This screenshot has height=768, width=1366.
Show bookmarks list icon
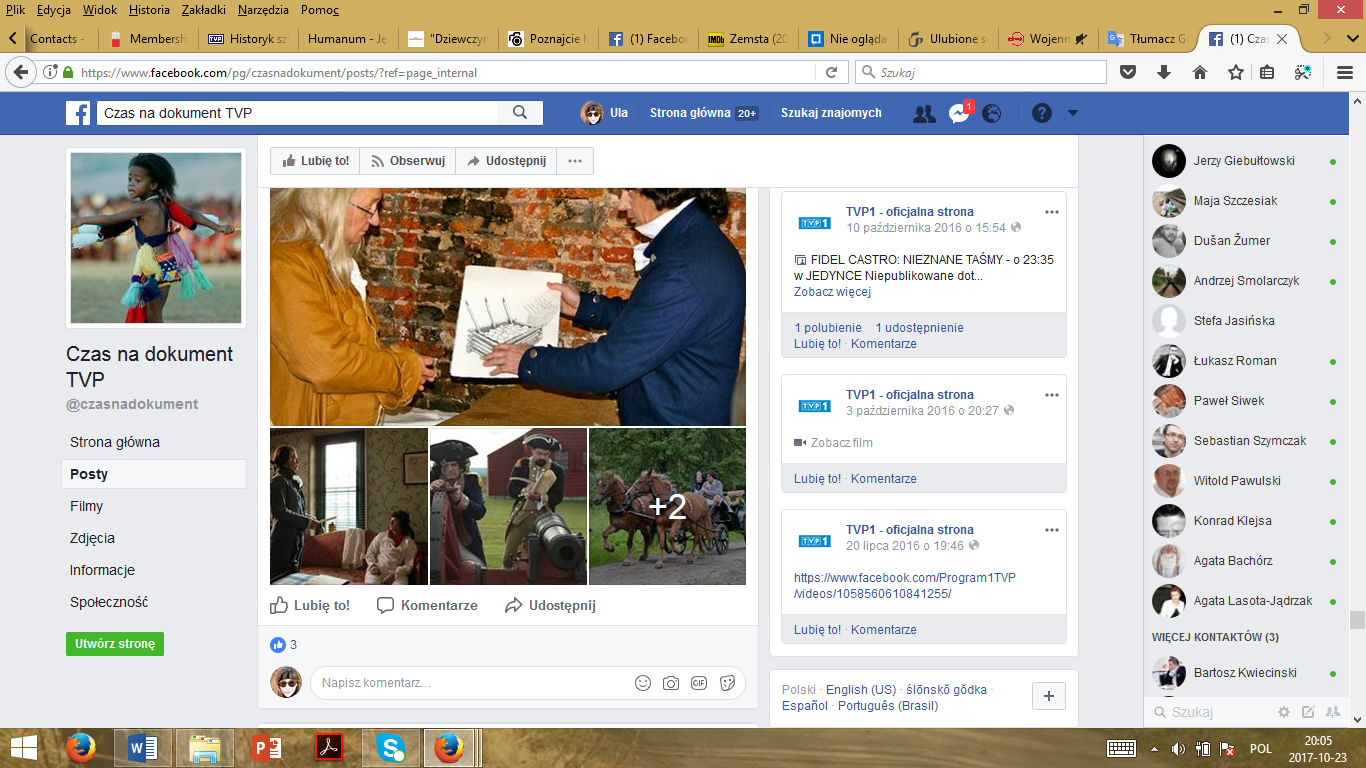tap(1266, 72)
